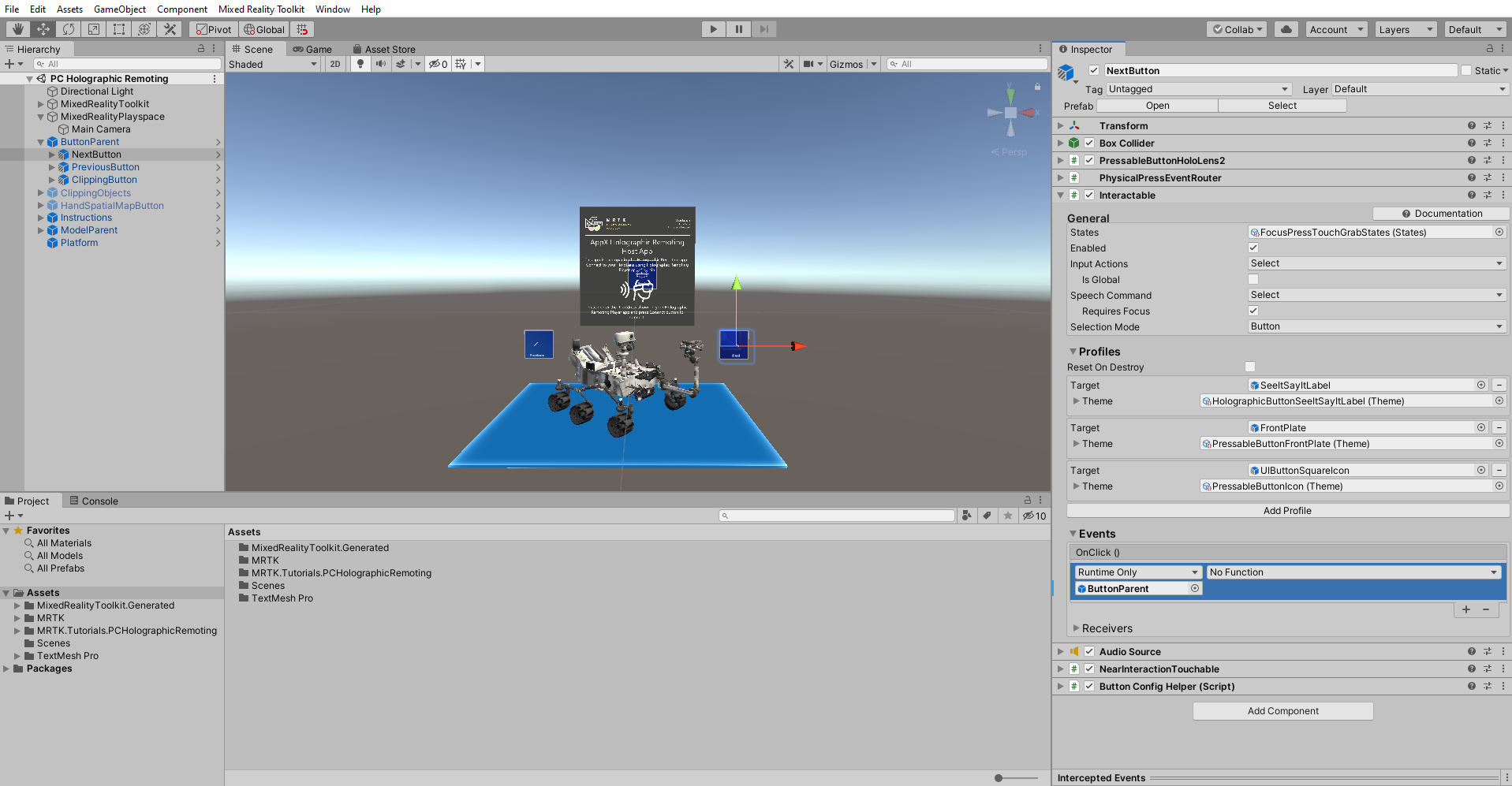The width and height of the screenshot is (1512, 786).
Task: Select the Transform tool
Action: (x=144, y=29)
